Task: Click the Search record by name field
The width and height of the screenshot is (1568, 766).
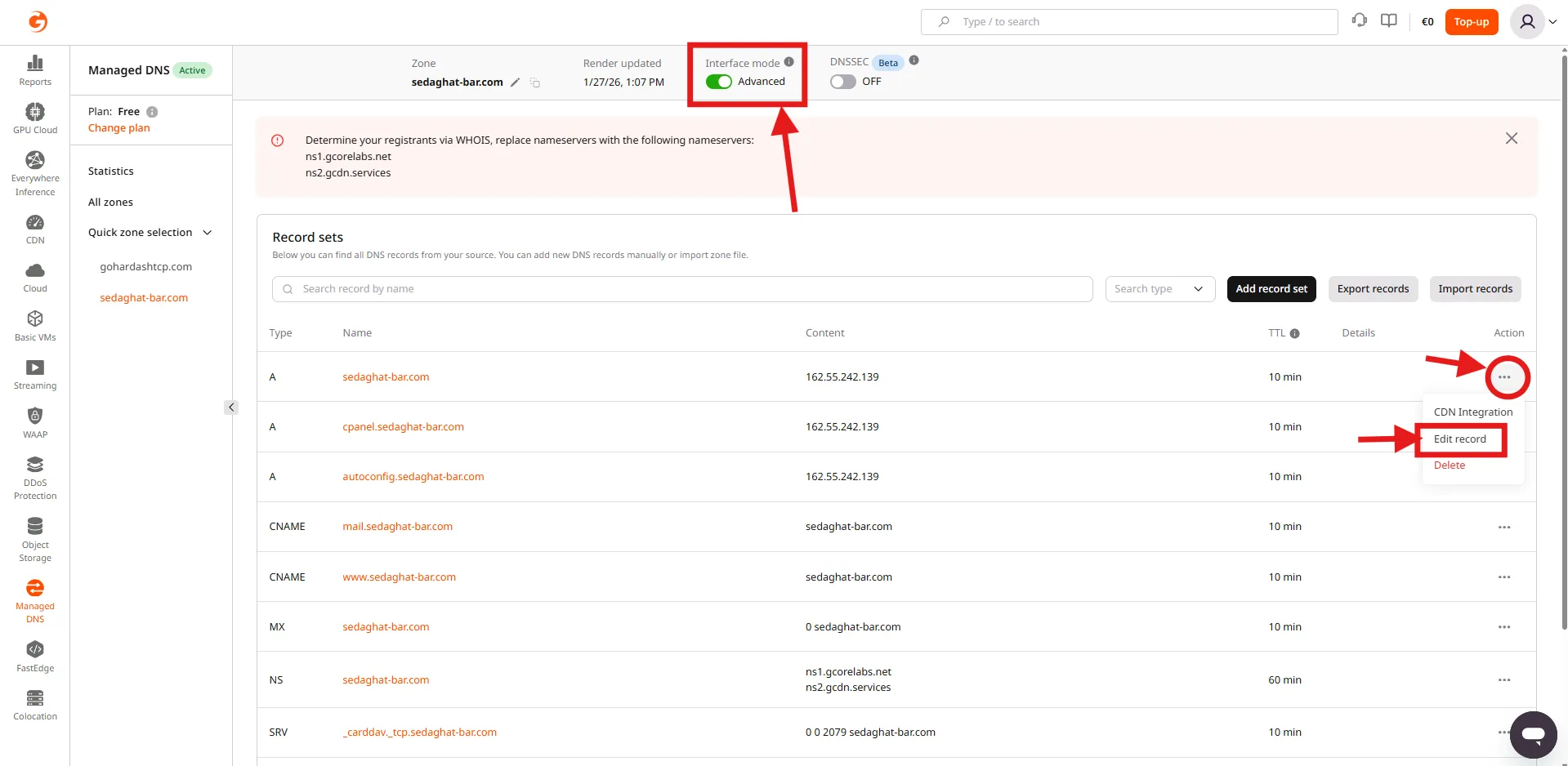Action: [x=682, y=289]
